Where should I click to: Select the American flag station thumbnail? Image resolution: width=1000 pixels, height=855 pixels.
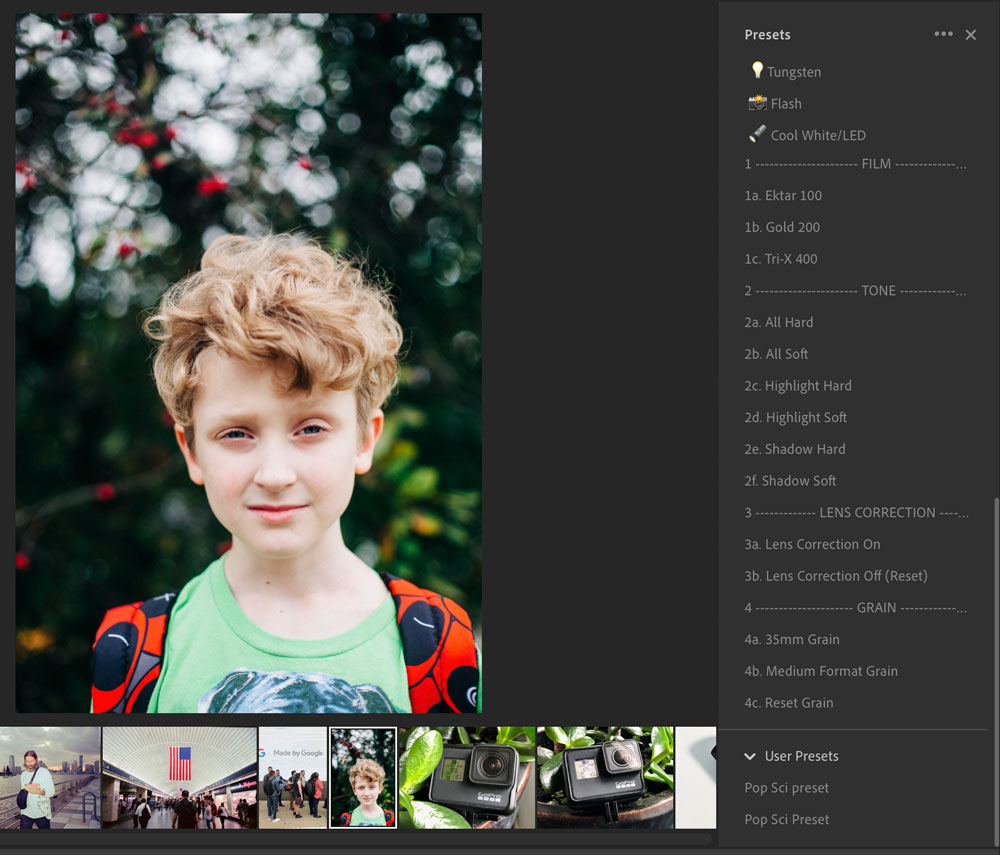179,777
